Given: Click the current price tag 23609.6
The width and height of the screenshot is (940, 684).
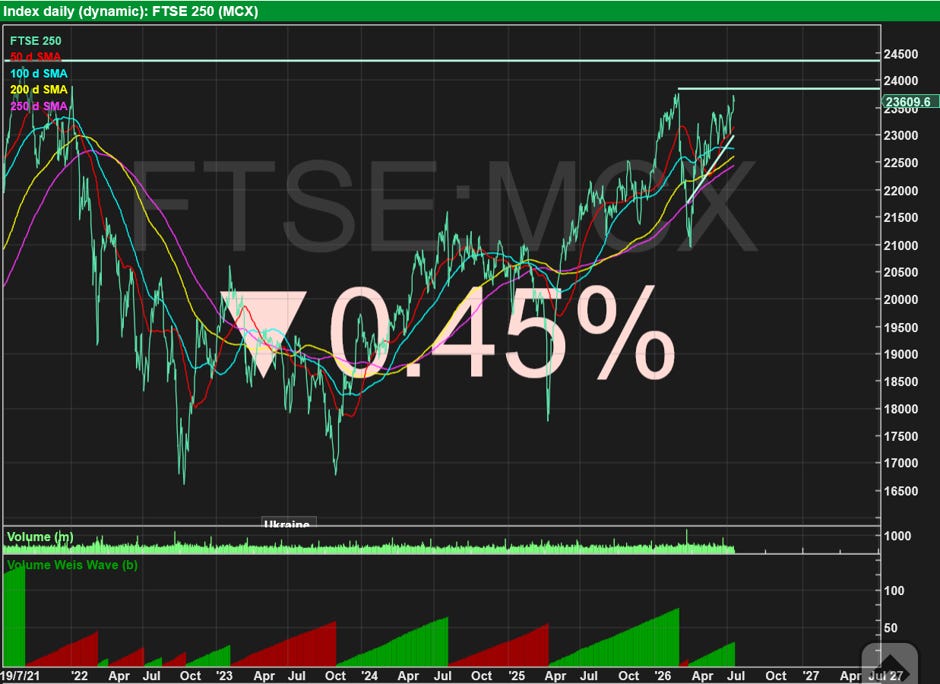Looking at the screenshot, I should pos(911,102).
